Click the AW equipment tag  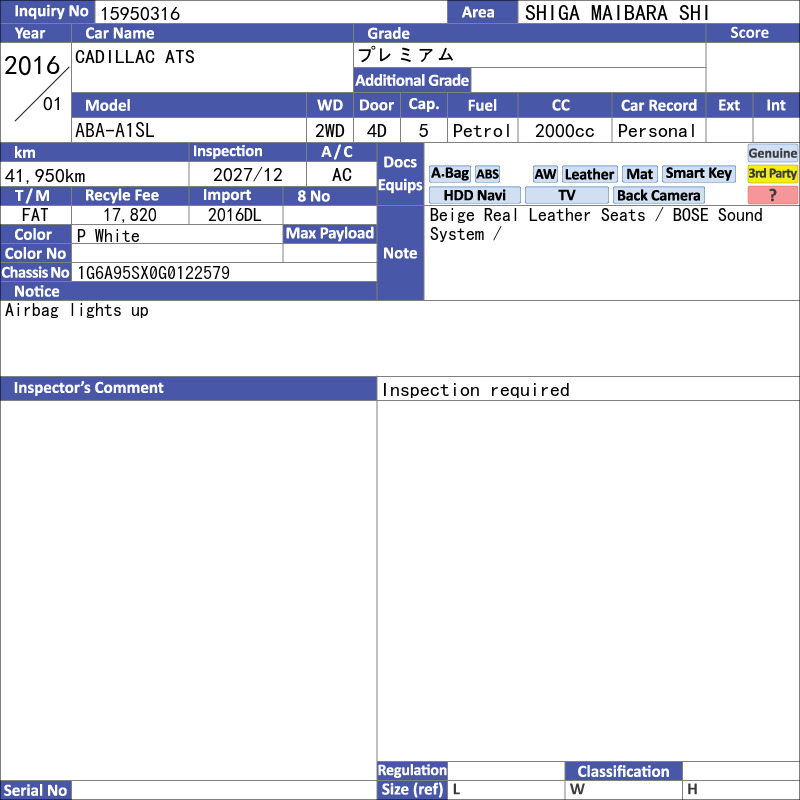(545, 174)
